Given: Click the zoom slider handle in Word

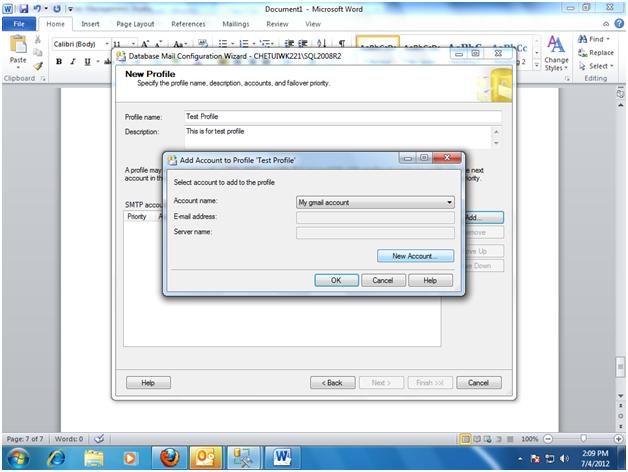Looking at the screenshot, I should point(584,439).
